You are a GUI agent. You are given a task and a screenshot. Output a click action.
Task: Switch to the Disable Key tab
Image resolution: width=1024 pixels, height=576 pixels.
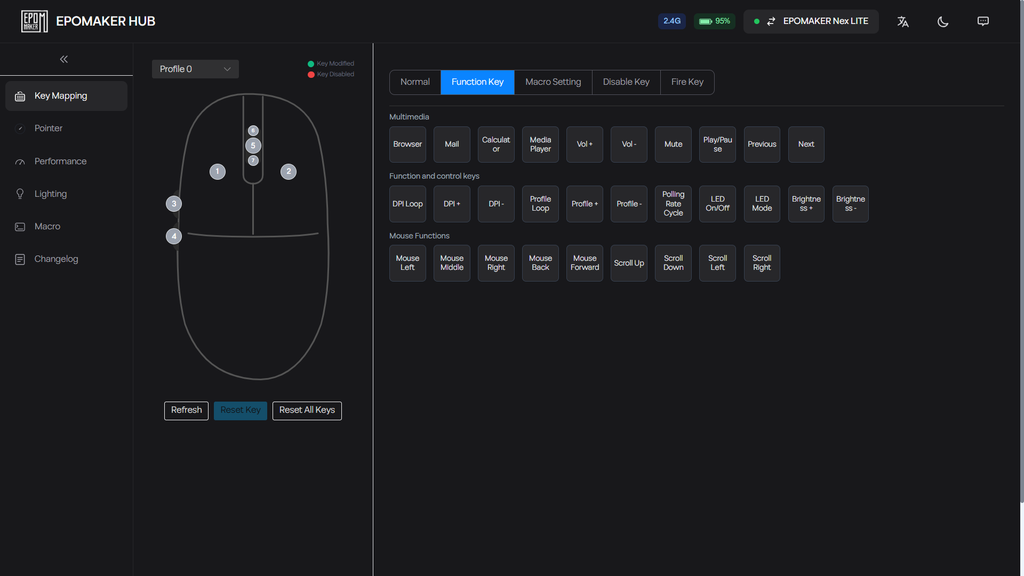pyautogui.click(x=626, y=82)
